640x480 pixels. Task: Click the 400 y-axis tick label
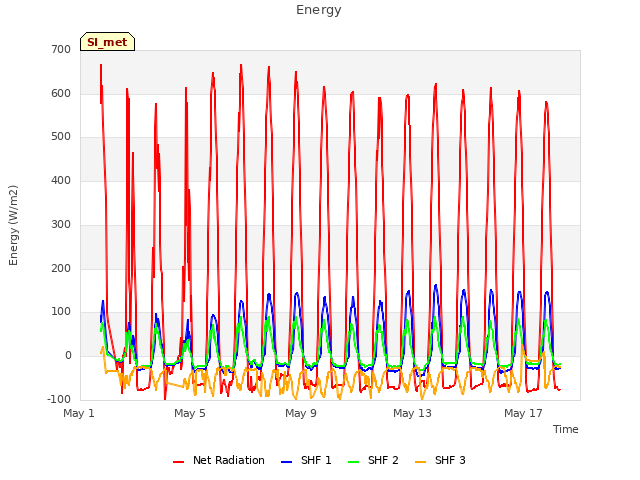tap(61, 180)
